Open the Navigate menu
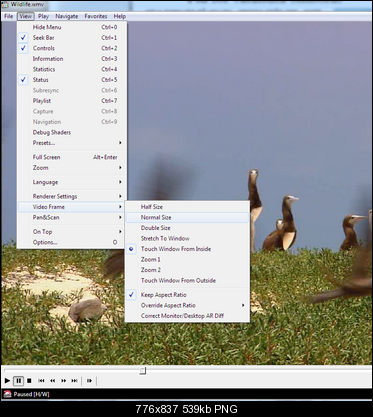Image resolution: width=373 pixels, height=417 pixels. 67,16
